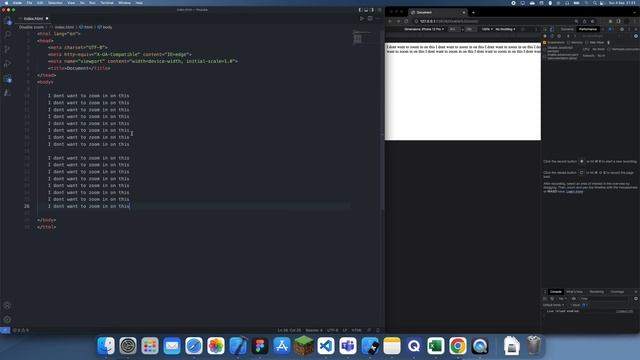Toggle the Memory checkbox in Performance panel

click(x=569, y=42)
